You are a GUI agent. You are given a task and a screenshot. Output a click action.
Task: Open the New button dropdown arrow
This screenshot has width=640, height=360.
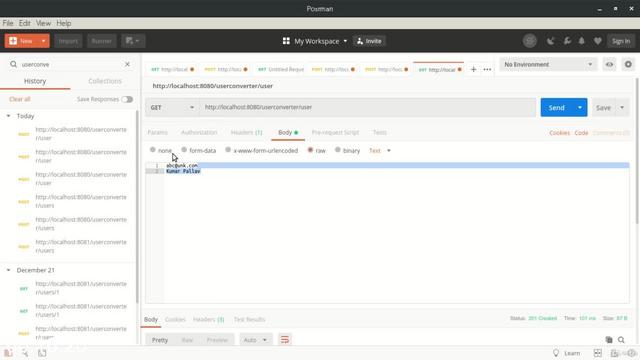coord(43,41)
